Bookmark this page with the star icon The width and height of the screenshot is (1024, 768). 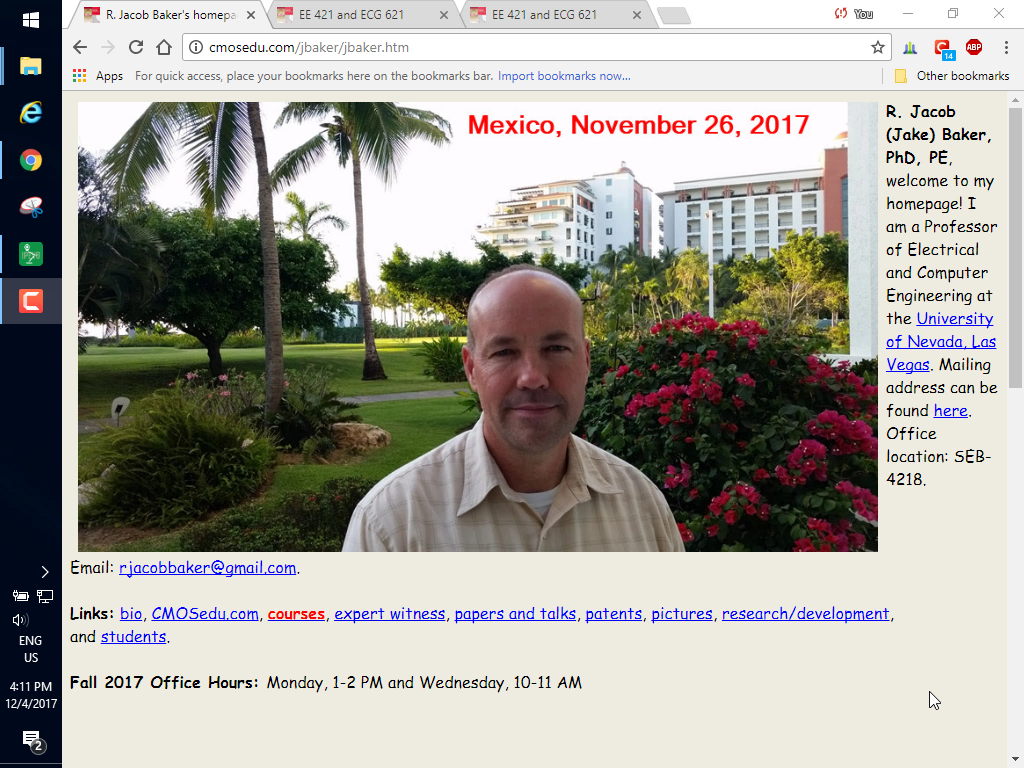click(x=878, y=47)
